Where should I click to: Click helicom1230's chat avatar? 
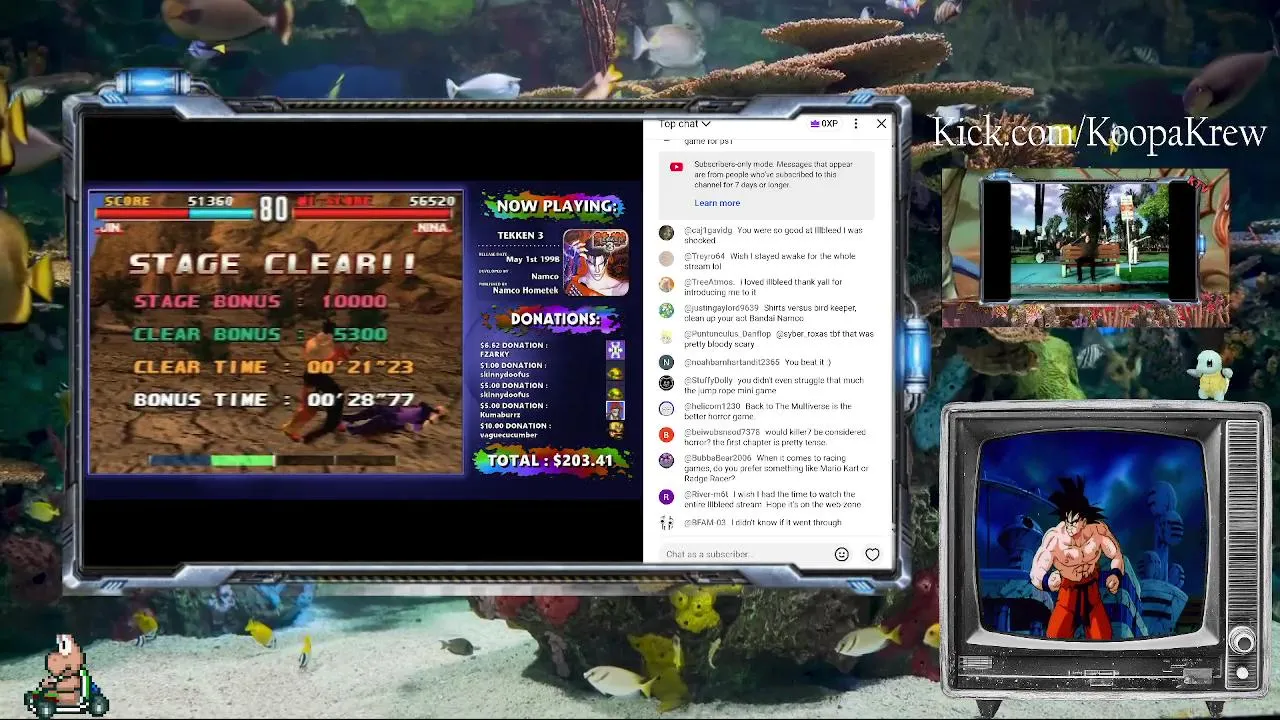pyautogui.click(x=666, y=408)
